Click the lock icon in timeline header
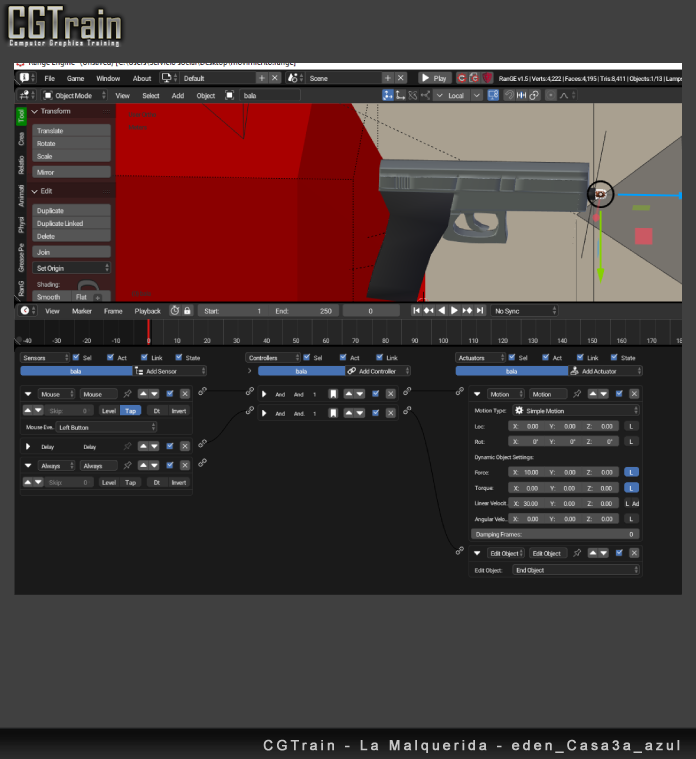Viewport: 696px width, 759px height. click(188, 311)
